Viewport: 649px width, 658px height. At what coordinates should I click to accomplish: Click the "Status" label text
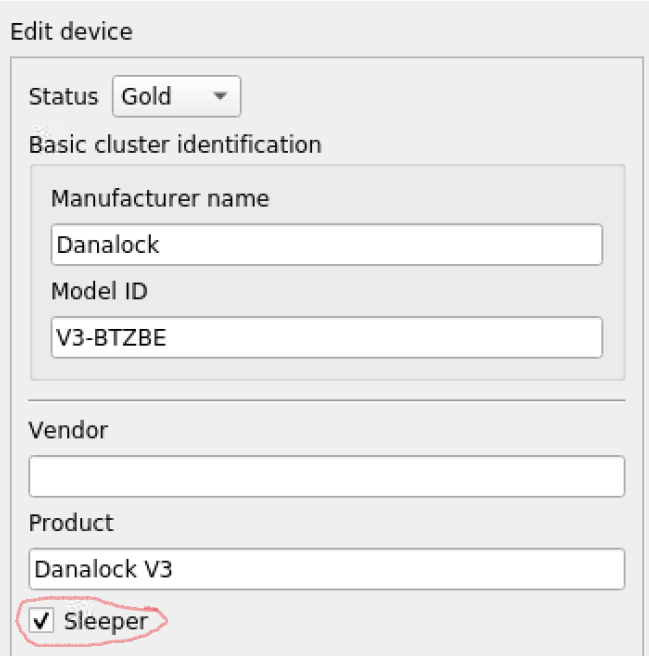(x=64, y=97)
